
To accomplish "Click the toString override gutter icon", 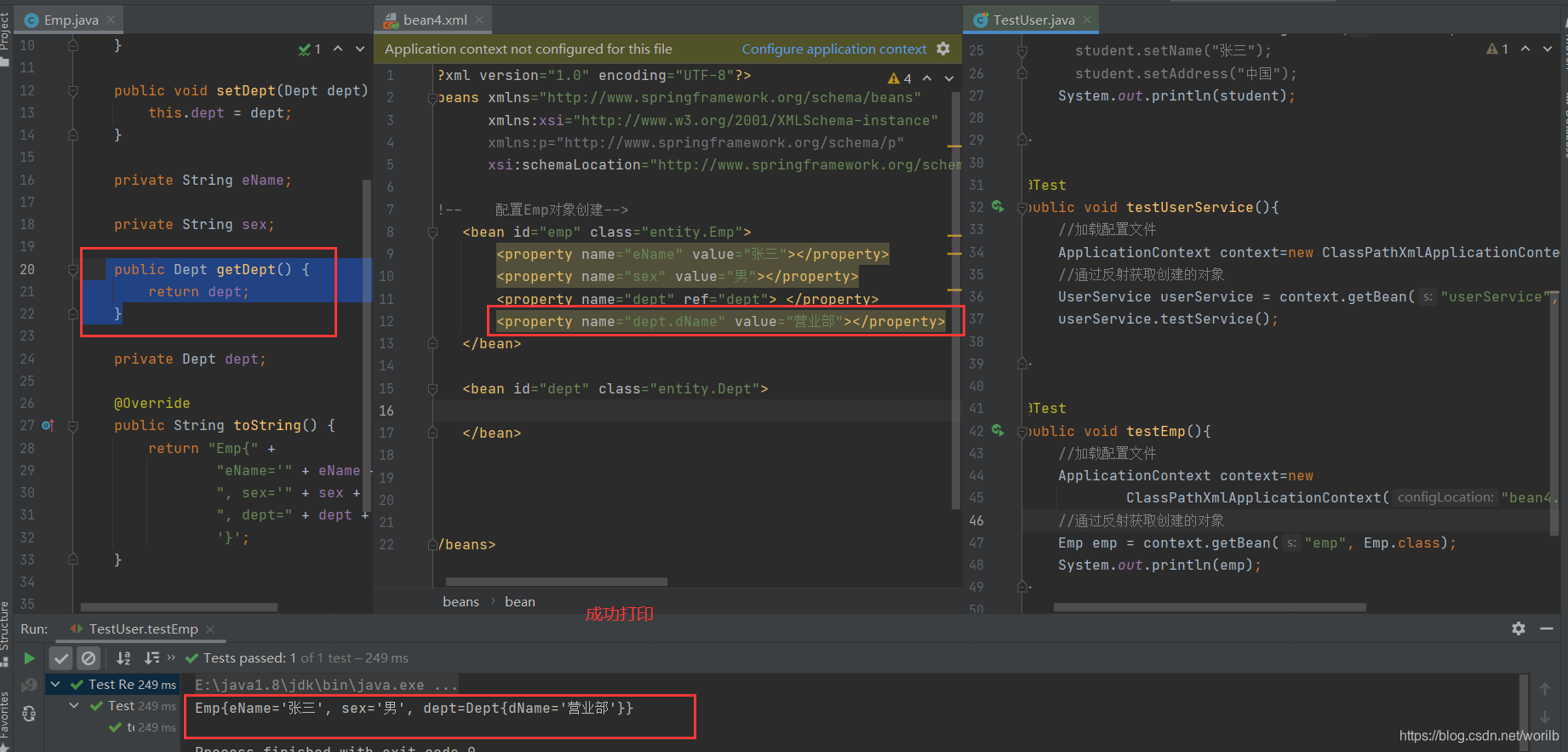I will [48, 425].
